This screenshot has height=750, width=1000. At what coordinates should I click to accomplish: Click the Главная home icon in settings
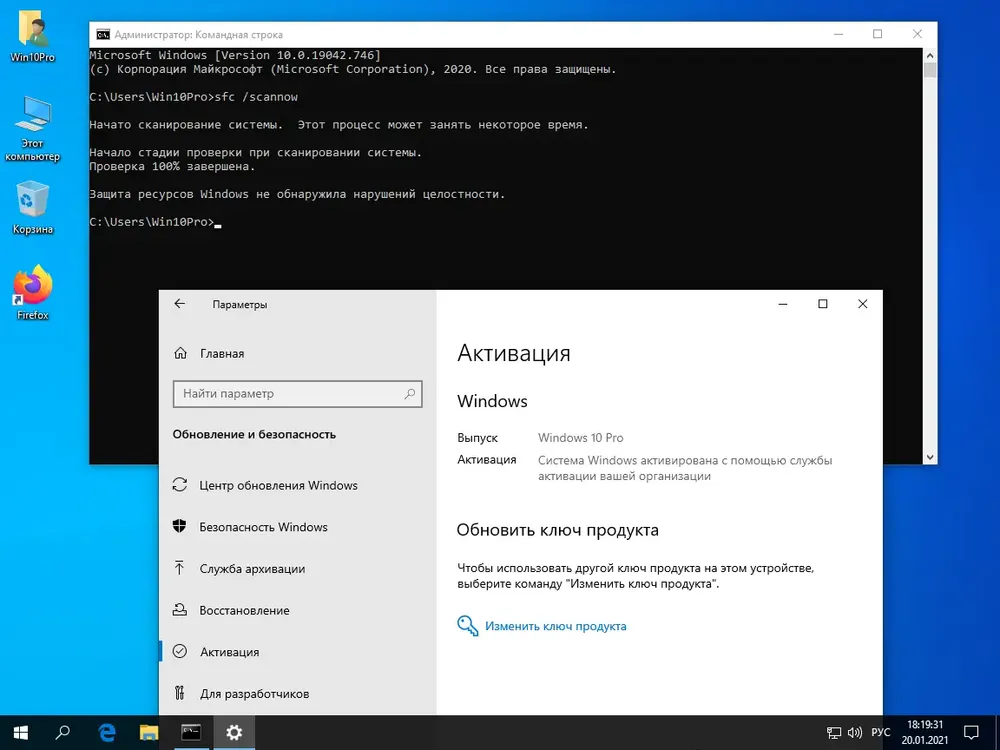(x=180, y=353)
